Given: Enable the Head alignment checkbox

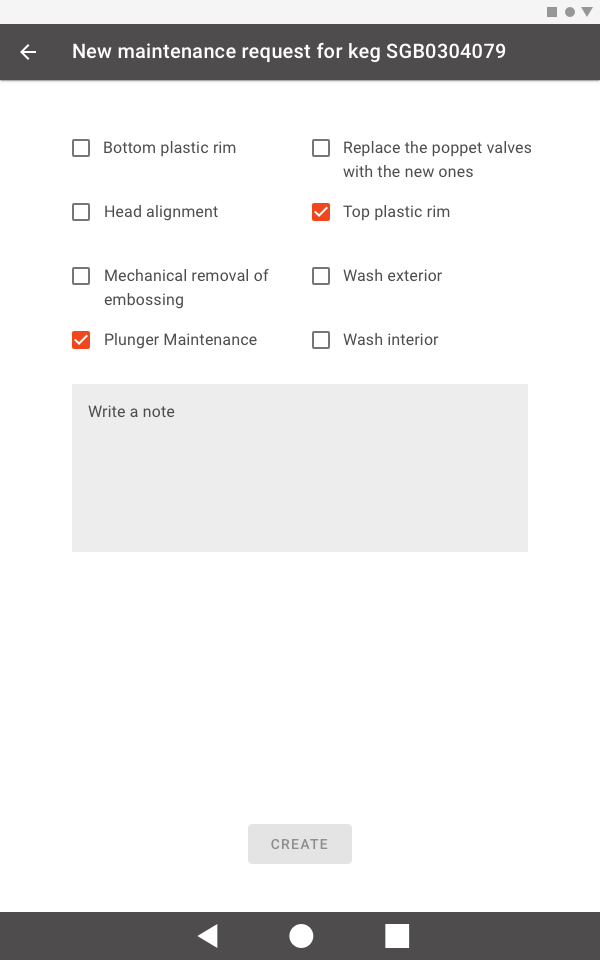Looking at the screenshot, I should tap(81, 212).
